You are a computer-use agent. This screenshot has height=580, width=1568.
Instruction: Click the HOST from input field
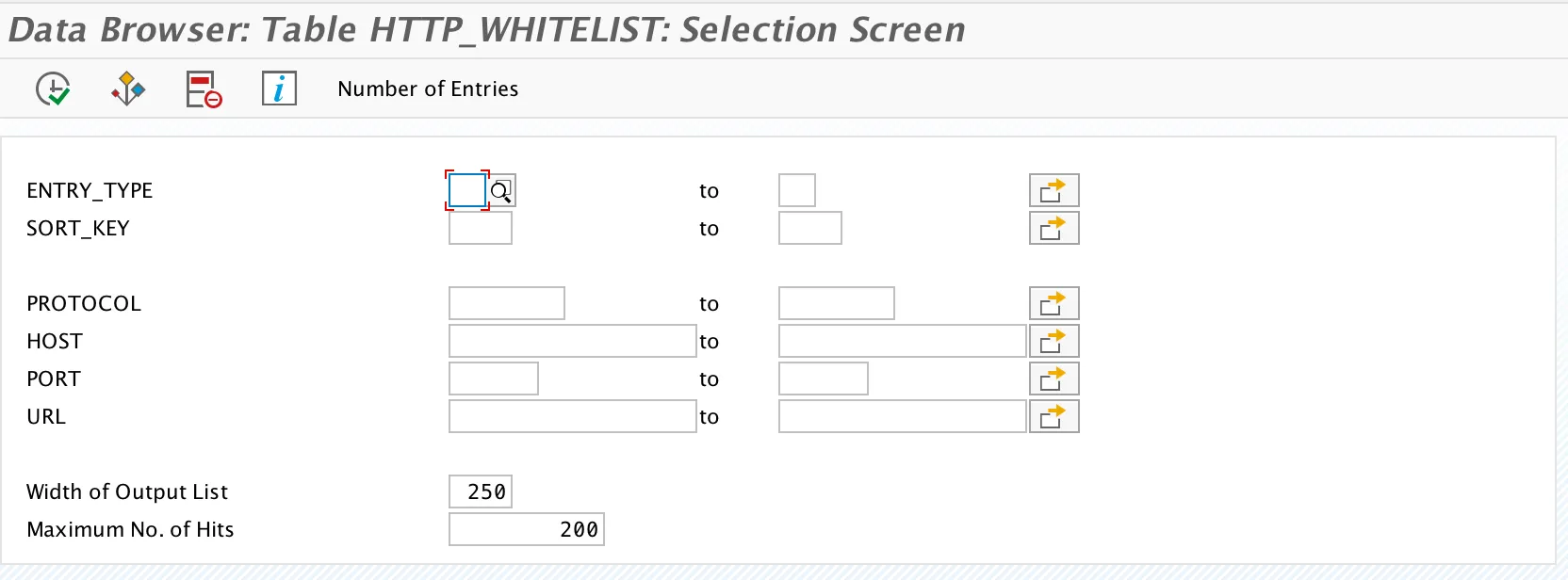pyautogui.click(x=572, y=342)
